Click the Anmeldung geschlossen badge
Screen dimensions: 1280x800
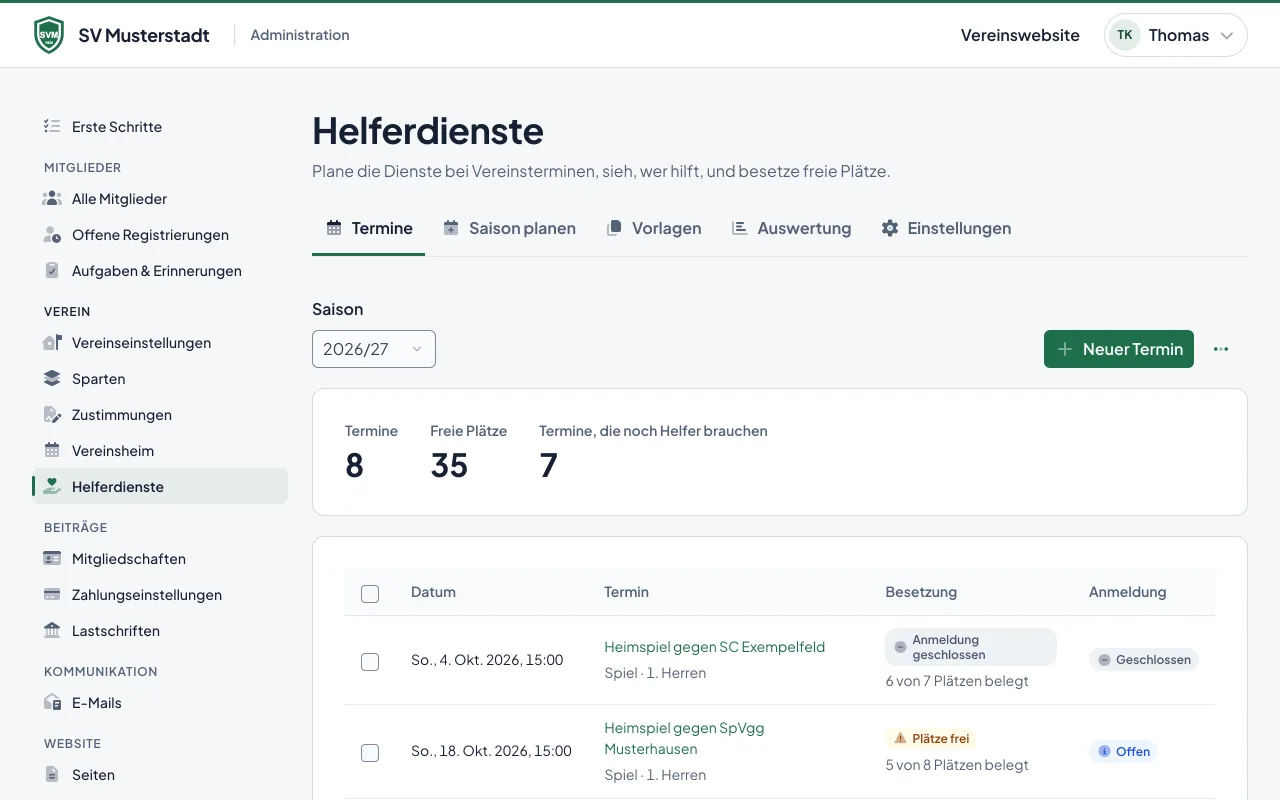click(x=971, y=647)
